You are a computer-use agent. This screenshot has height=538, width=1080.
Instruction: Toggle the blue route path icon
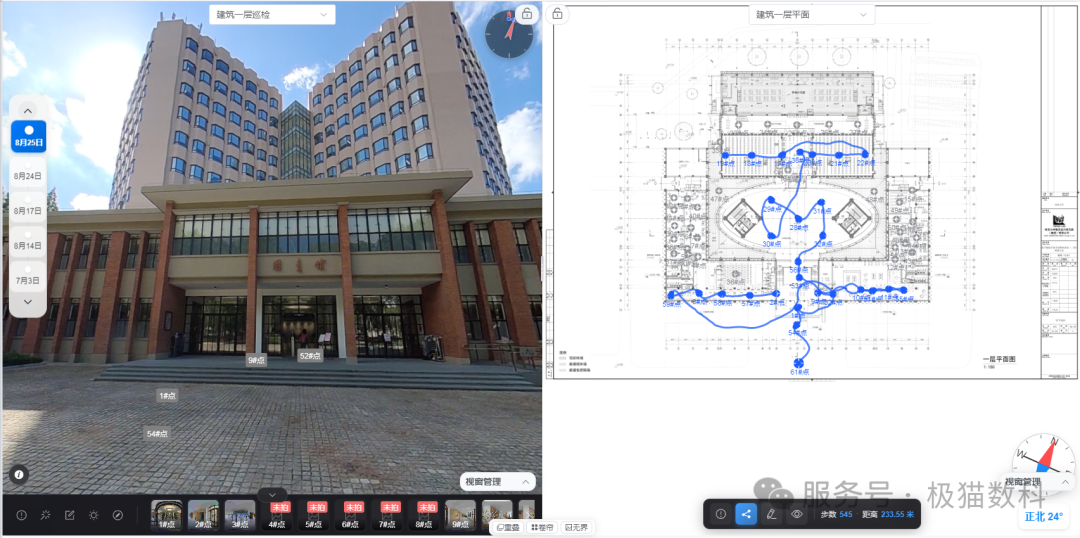(x=747, y=514)
